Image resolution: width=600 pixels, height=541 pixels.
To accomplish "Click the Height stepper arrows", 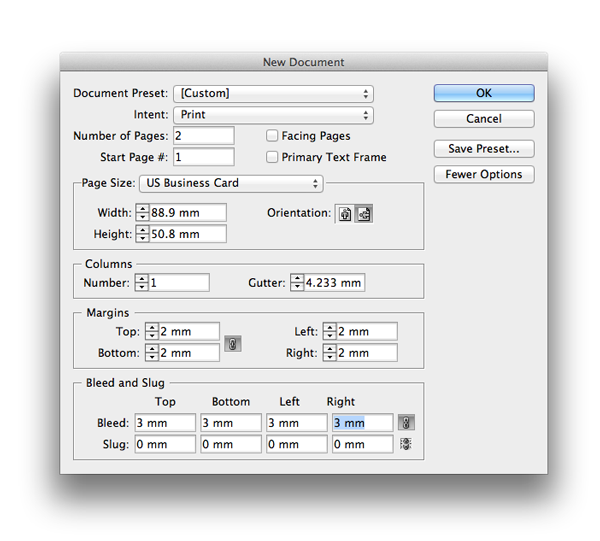I will (142, 234).
